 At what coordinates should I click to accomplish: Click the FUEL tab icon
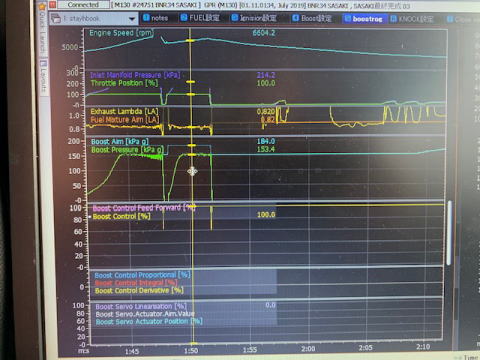coord(184,17)
